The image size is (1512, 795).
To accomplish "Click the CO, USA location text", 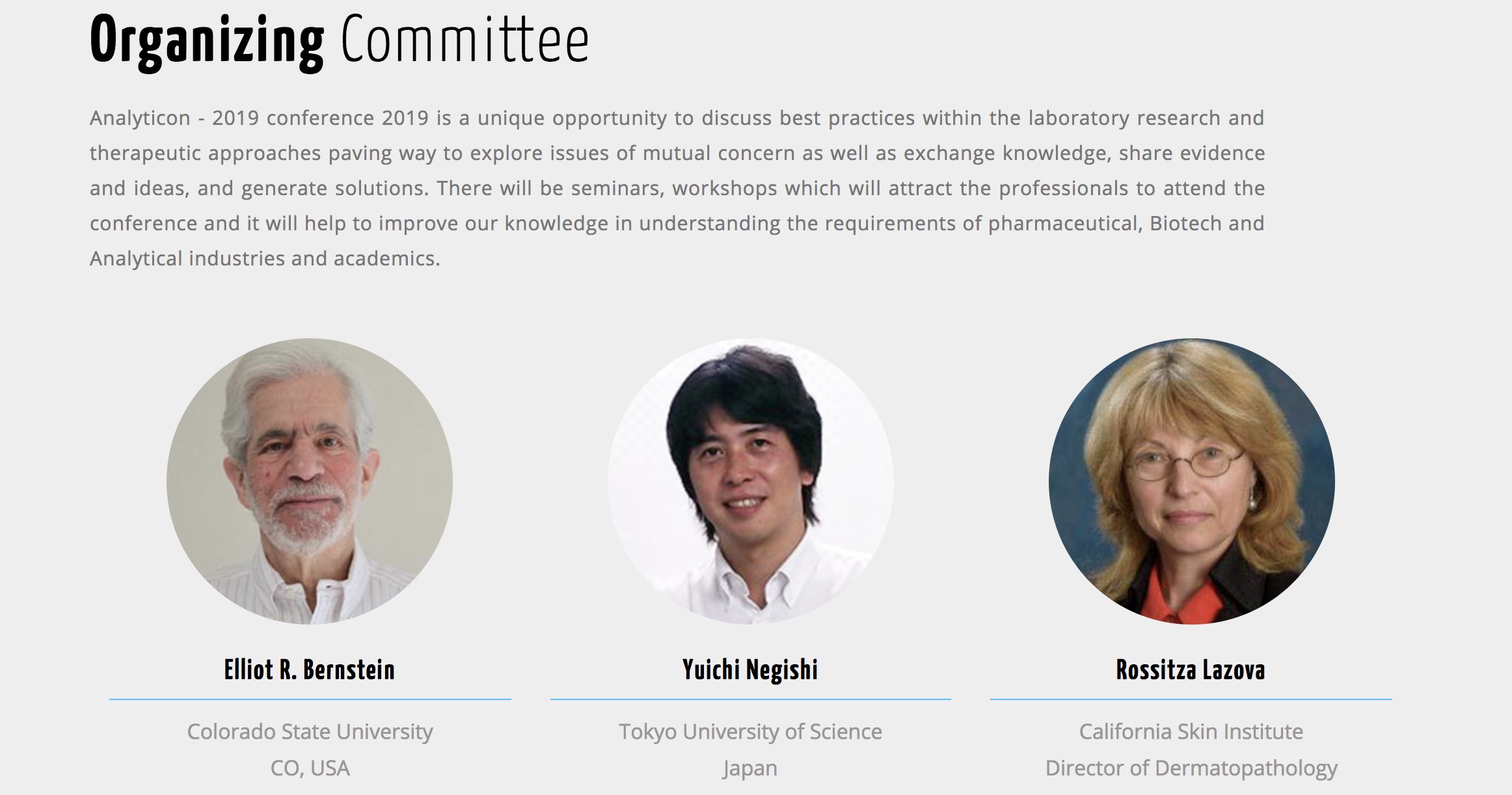I will point(310,768).
